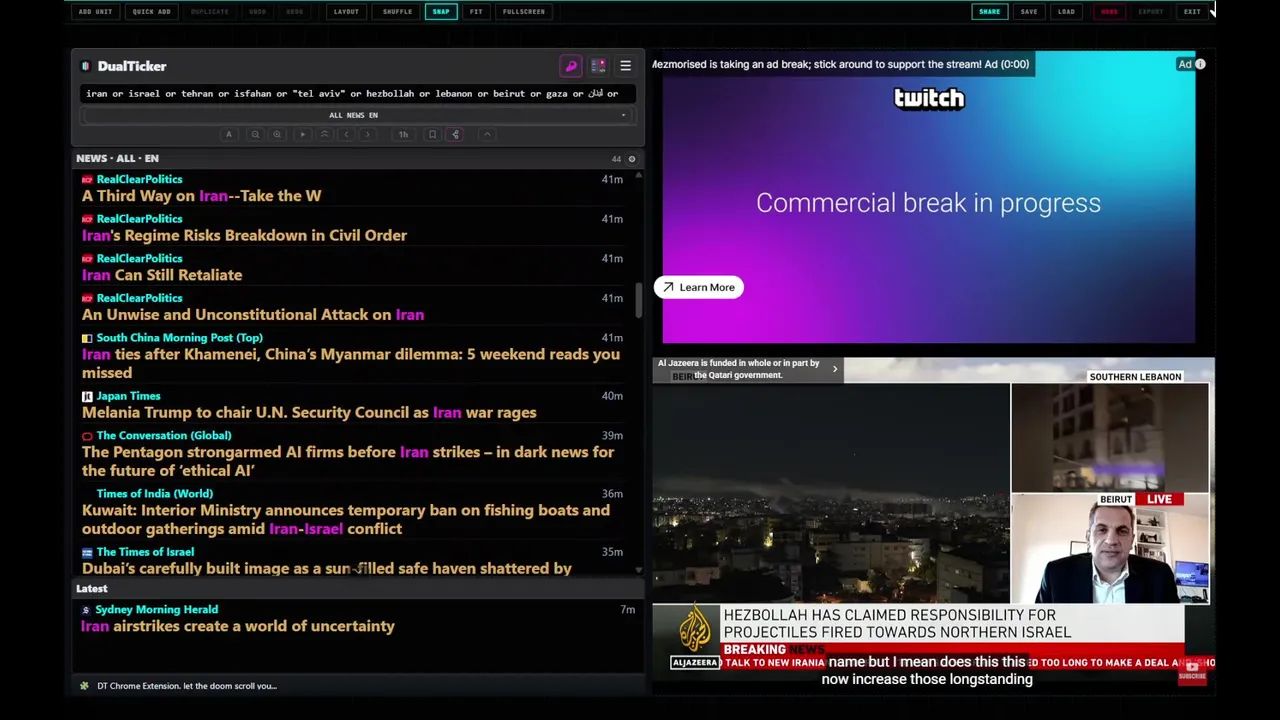
Task: Click the pink key icon in DualTicker header
Action: click(571, 66)
